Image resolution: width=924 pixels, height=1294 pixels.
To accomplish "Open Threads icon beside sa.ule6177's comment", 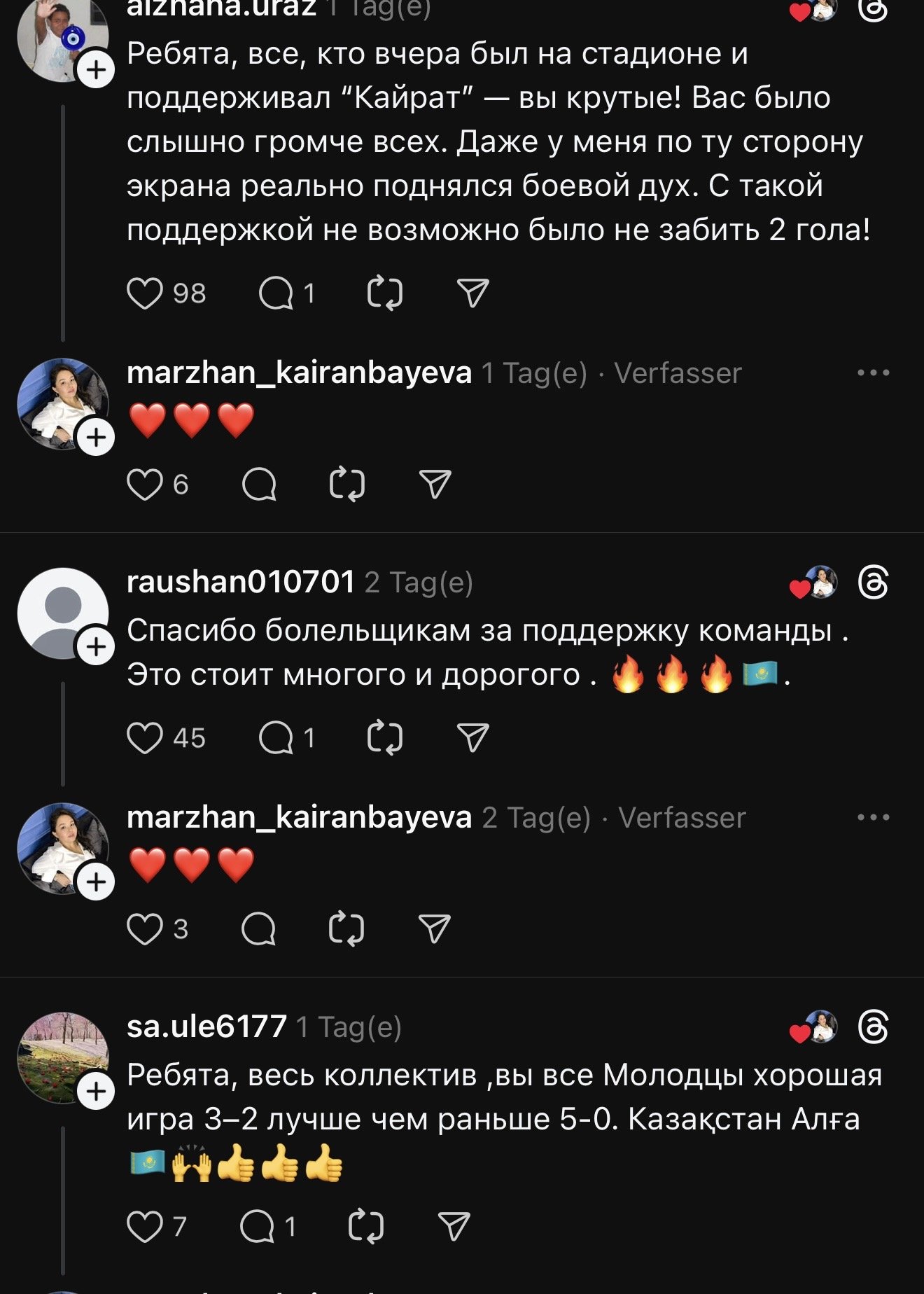I will [x=873, y=1027].
